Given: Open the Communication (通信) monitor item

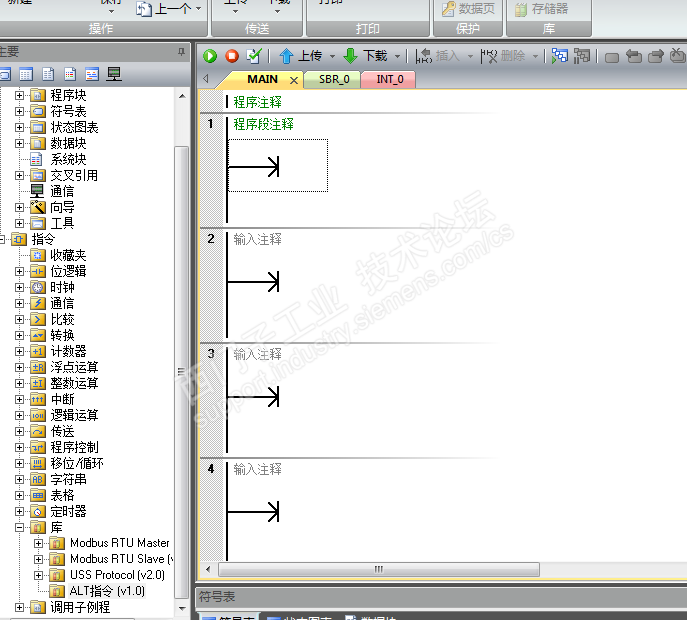Looking at the screenshot, I should [62, 191].
